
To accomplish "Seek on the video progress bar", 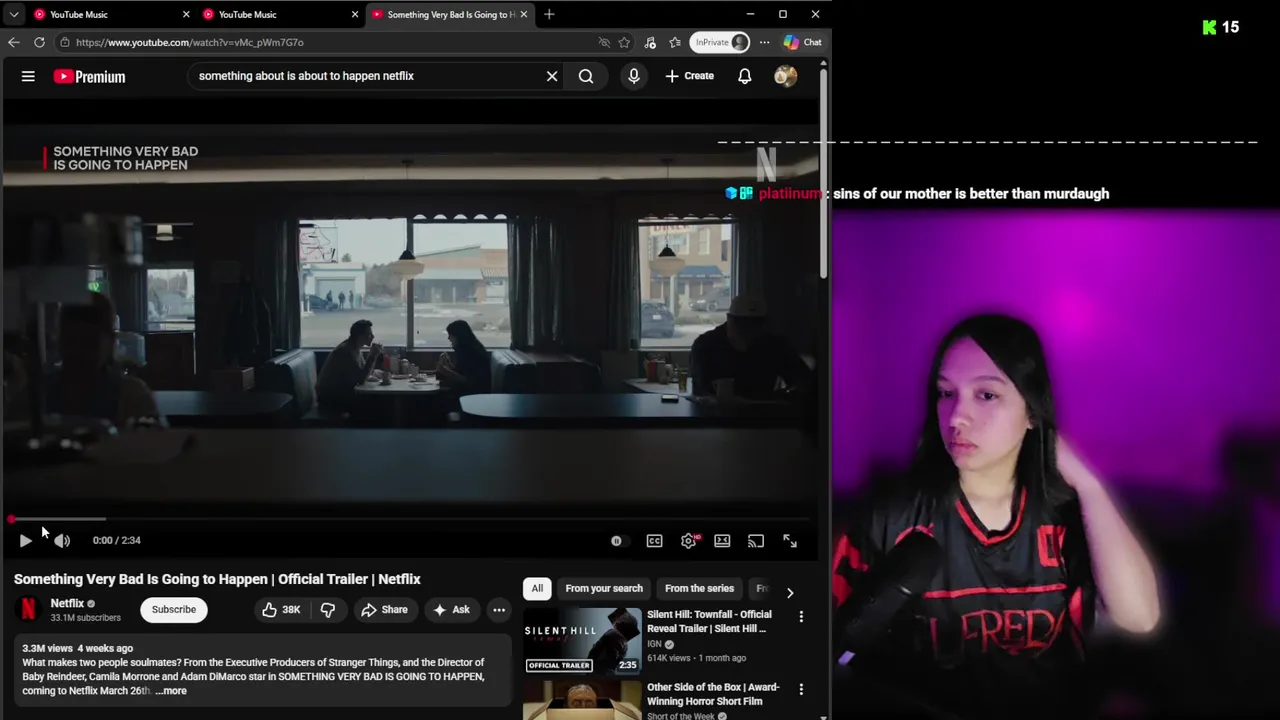I will 410,519.
